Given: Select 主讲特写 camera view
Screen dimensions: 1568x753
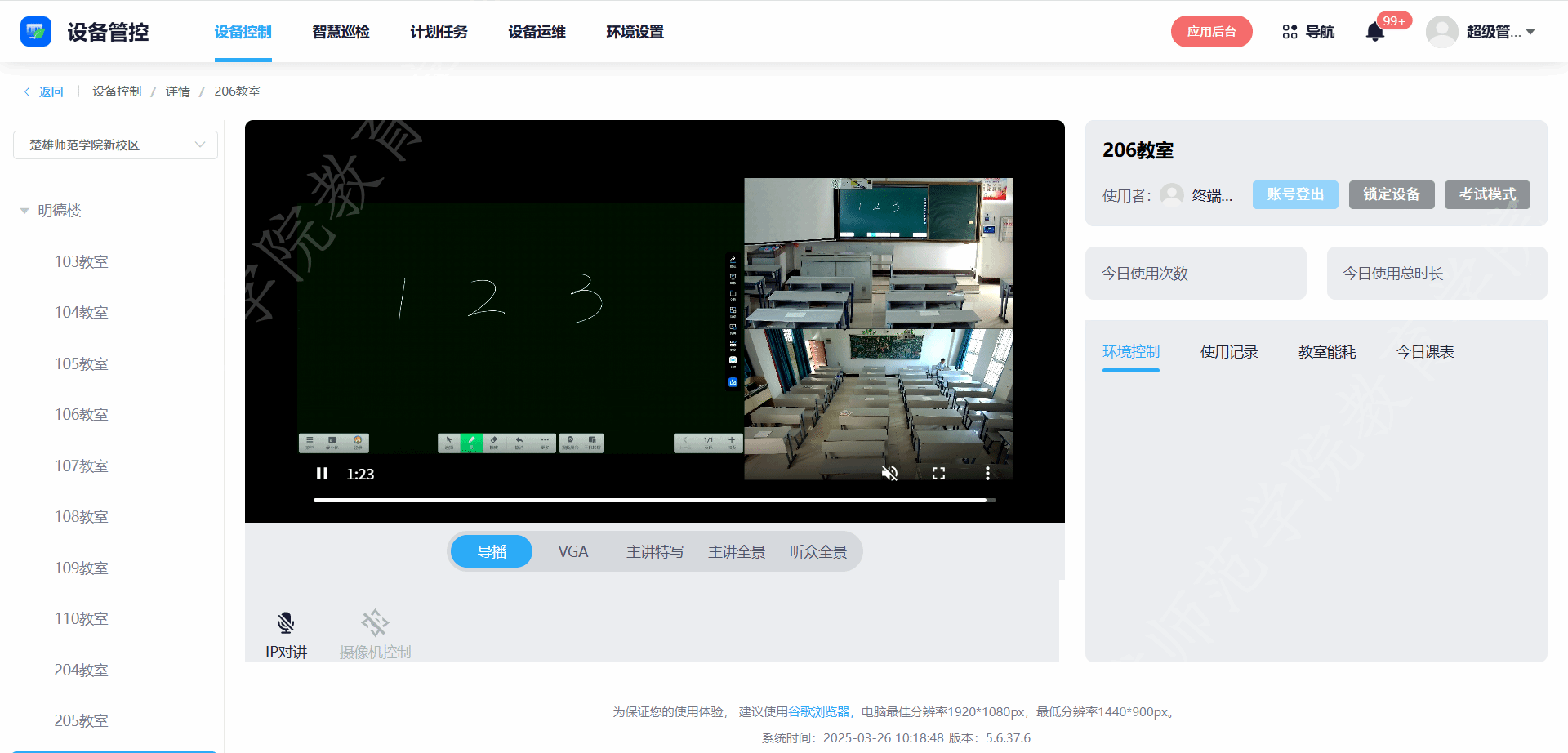Looking at the screenshot, I should coord(654,552).
